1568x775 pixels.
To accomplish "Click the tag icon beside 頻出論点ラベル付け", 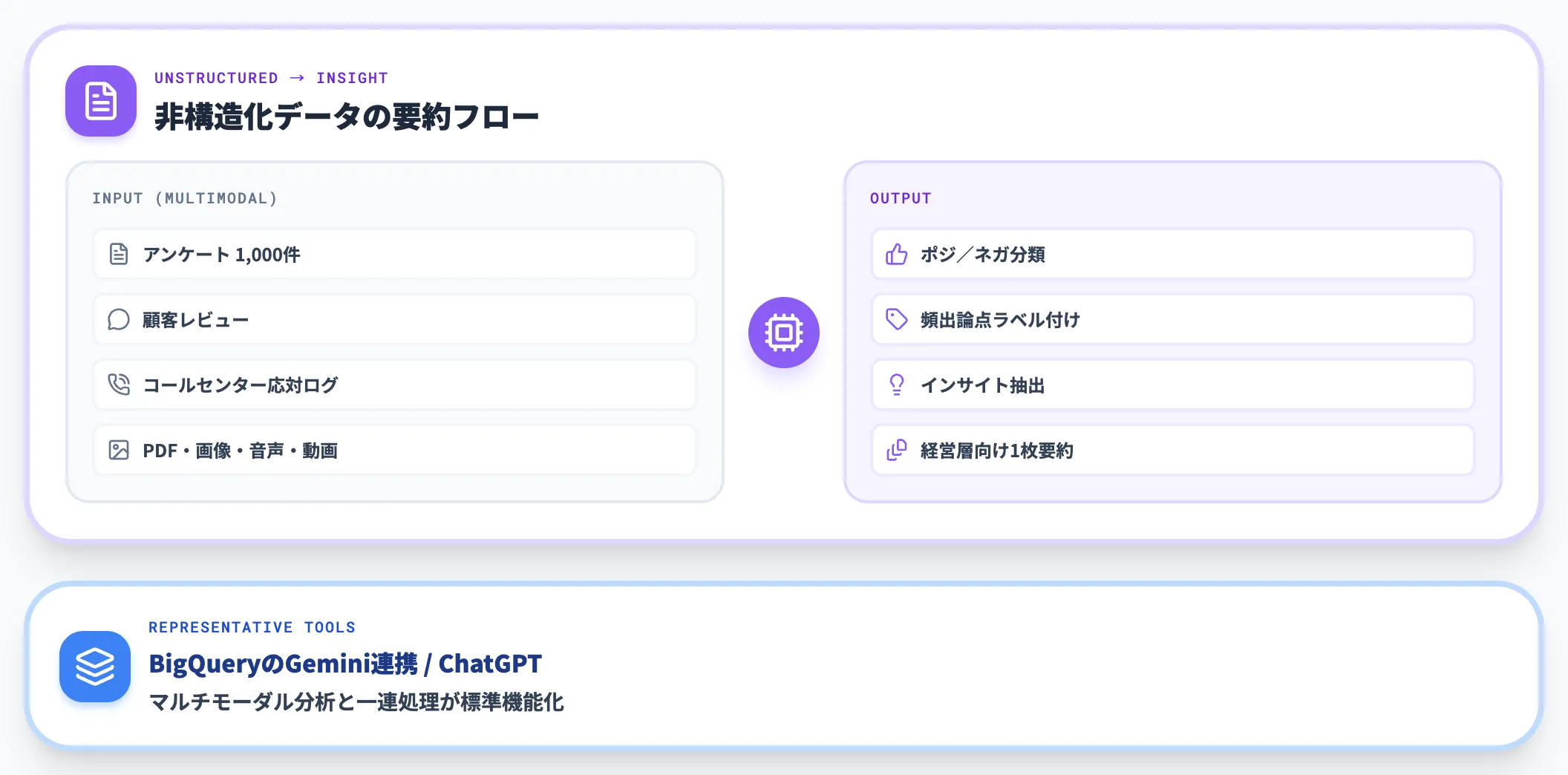I will 897,319.
